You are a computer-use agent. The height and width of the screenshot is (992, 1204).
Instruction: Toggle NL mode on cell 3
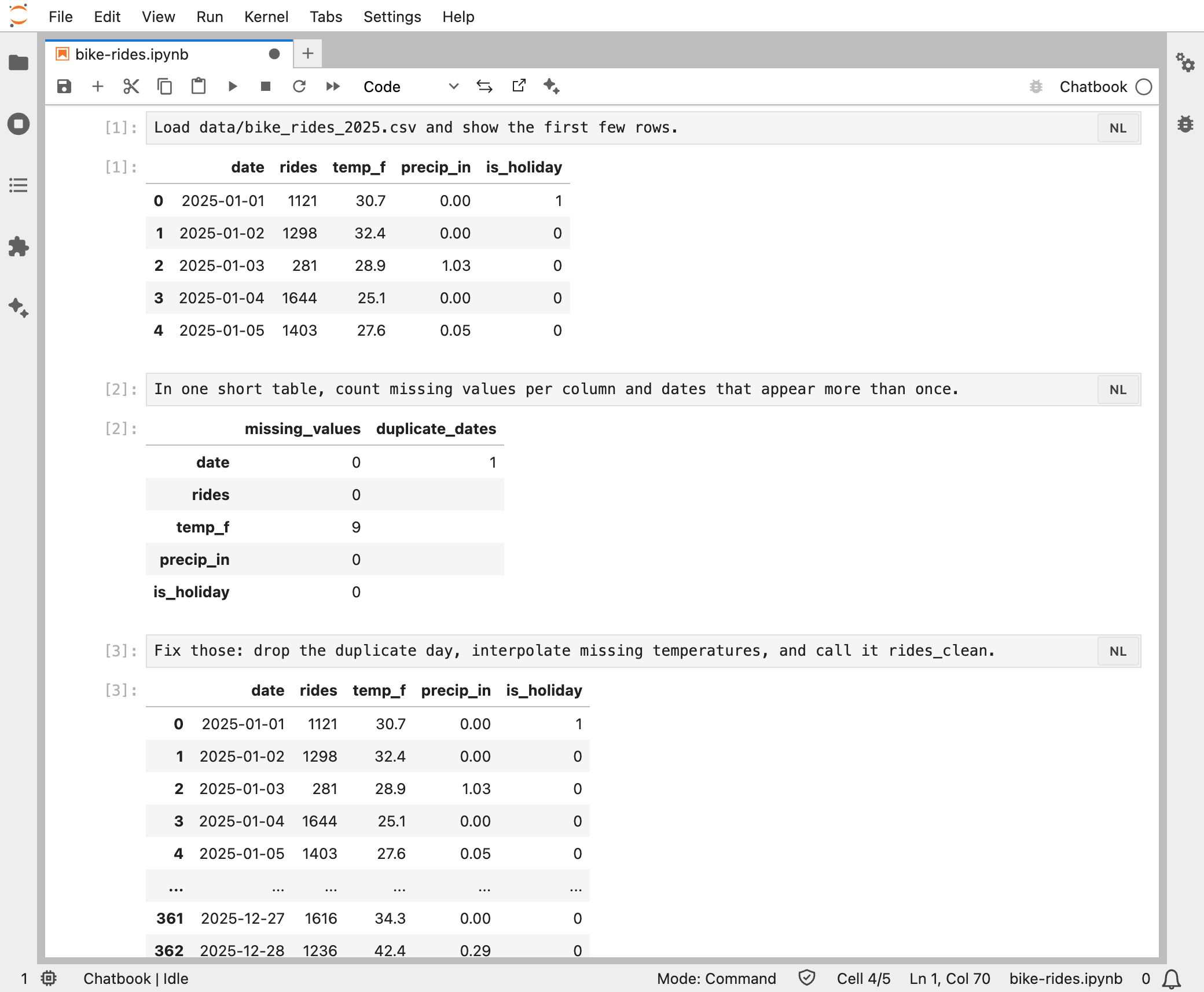(1118, 651)
